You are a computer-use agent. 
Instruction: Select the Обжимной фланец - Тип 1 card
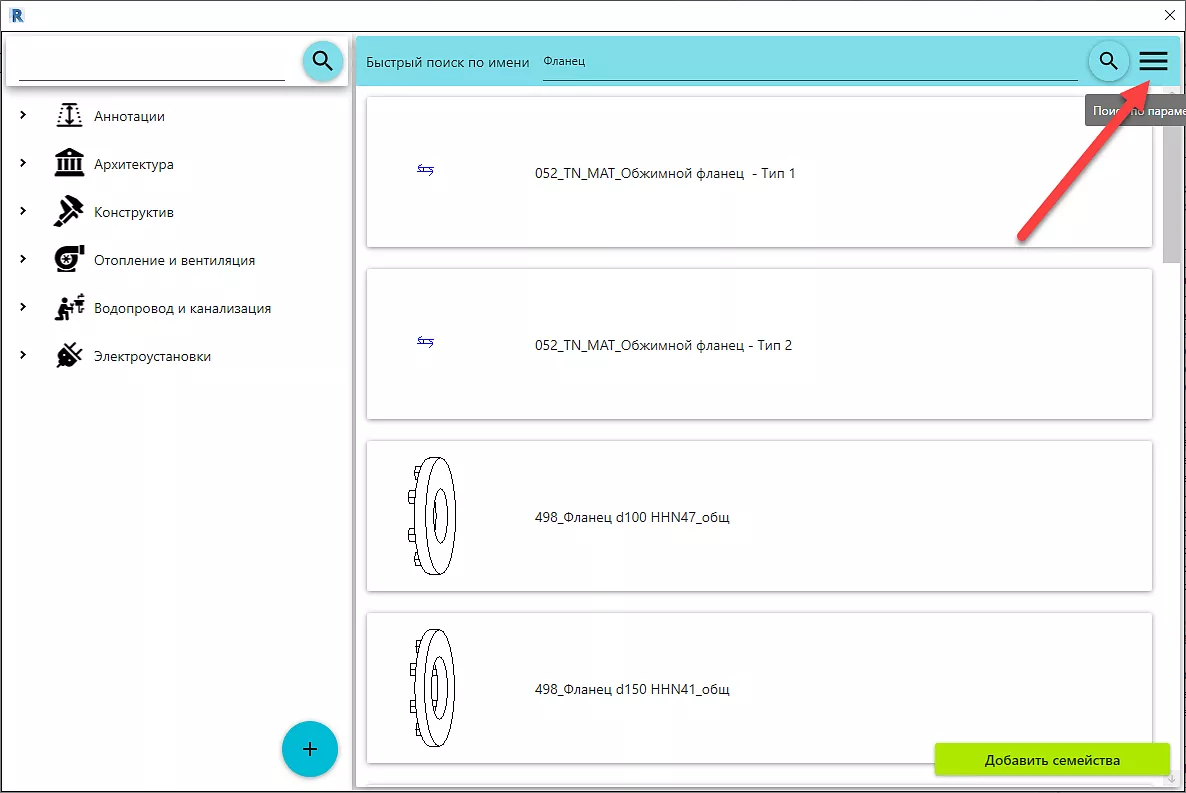[x=758, y=173]
